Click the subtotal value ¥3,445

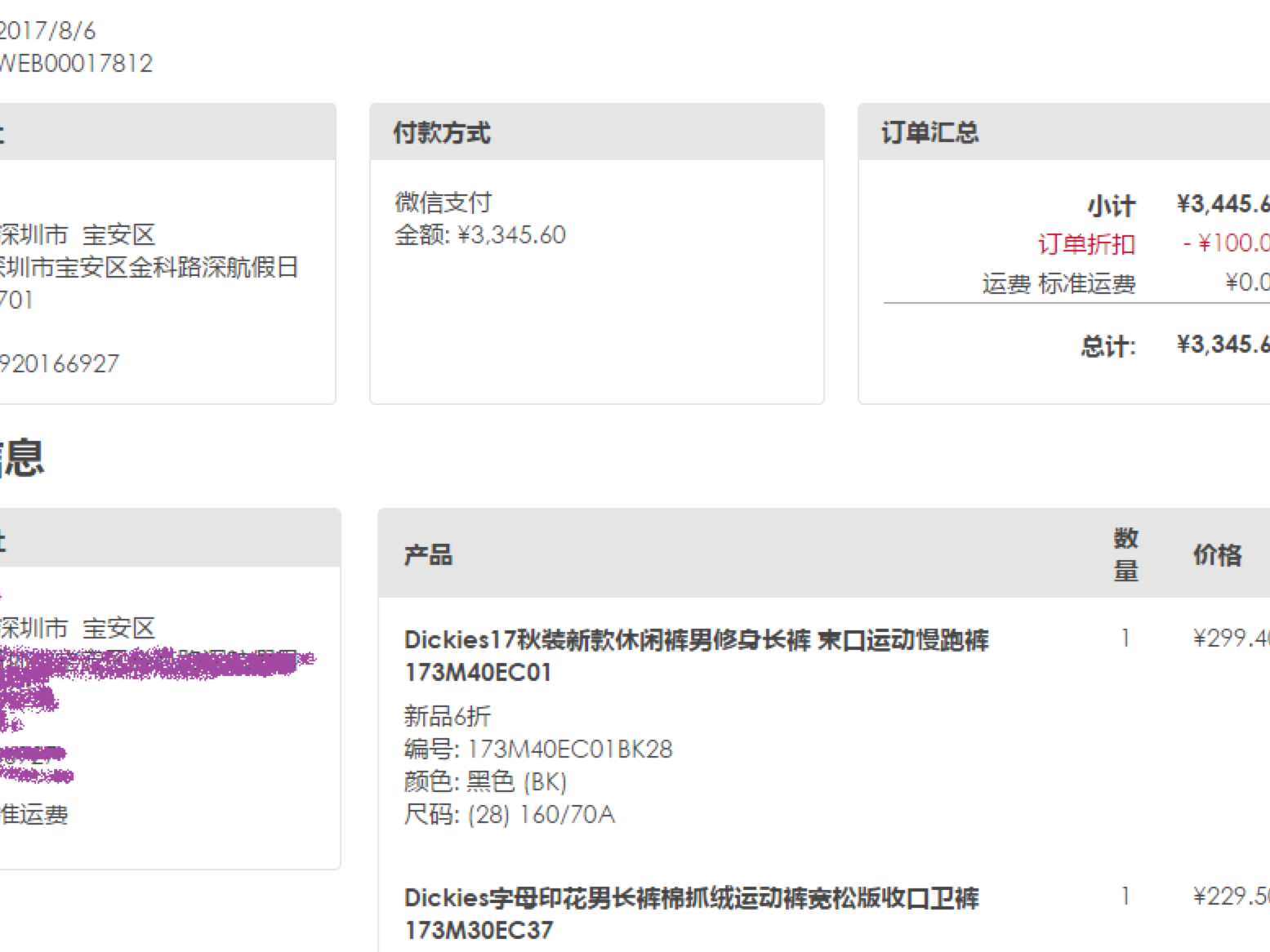1223,203
